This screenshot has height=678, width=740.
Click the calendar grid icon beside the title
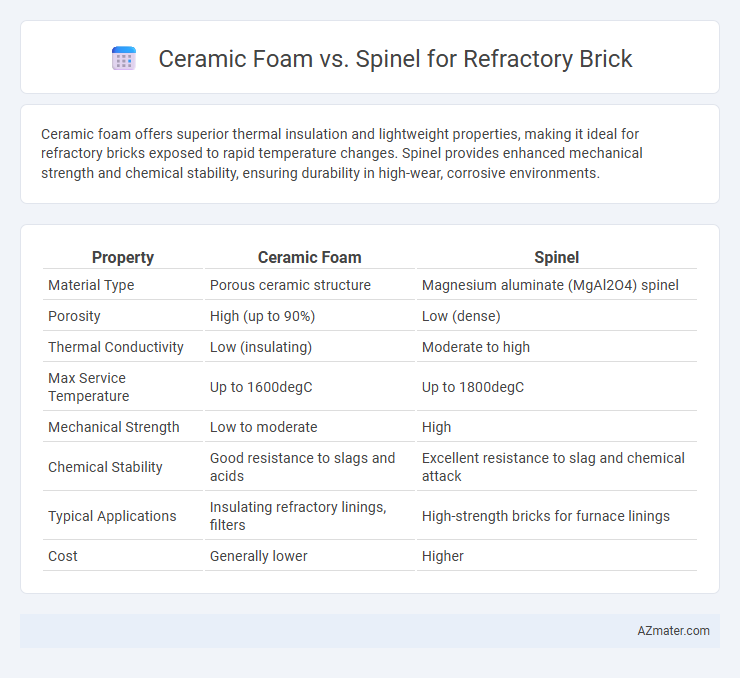tap(124, 59)
